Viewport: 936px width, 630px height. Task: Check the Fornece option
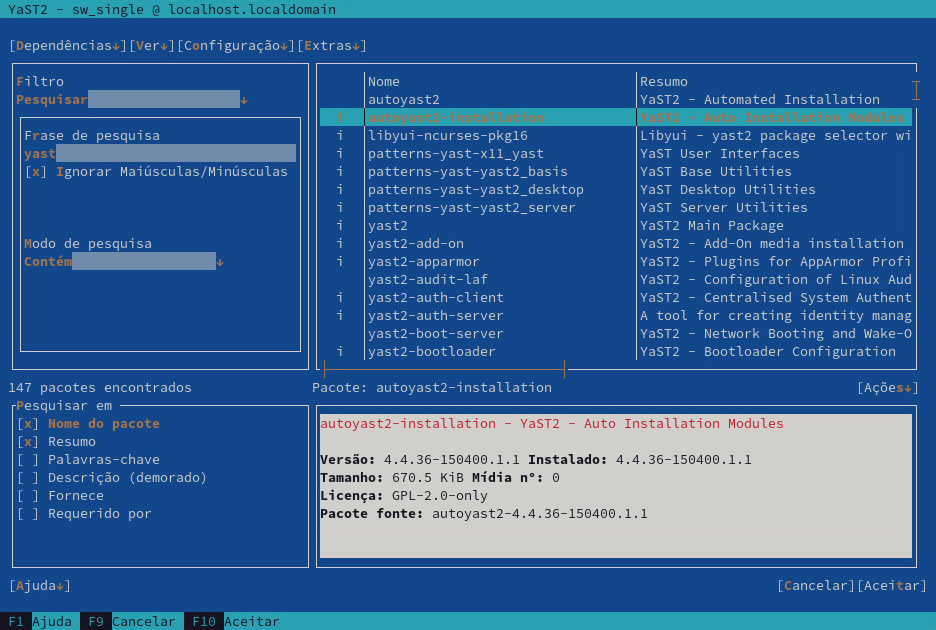tap(60, 496)
